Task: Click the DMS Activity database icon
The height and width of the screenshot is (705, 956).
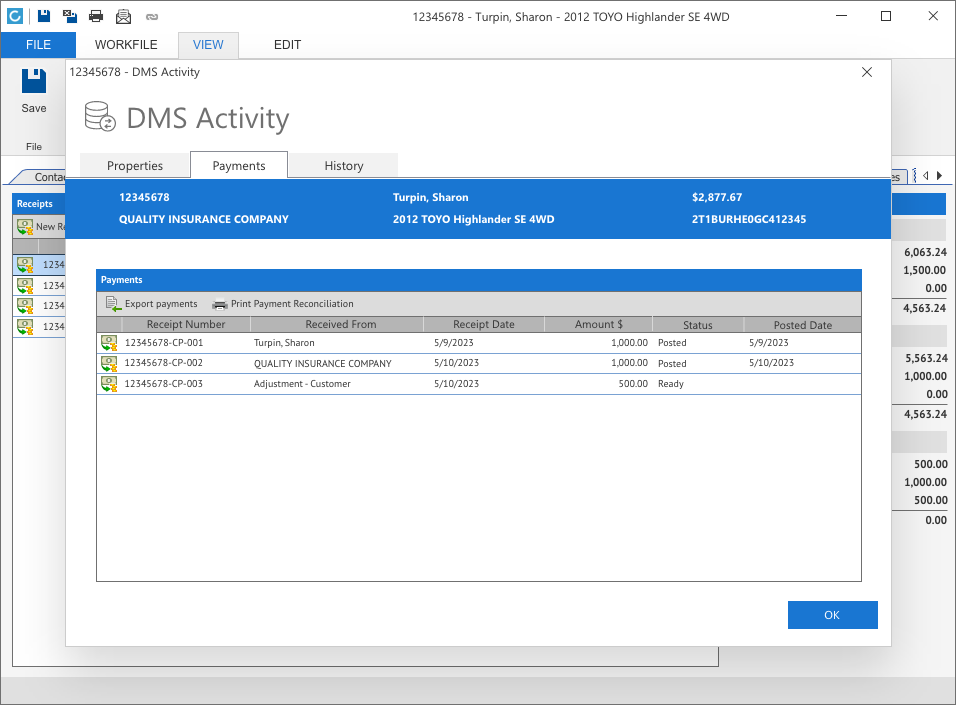Action: click(100, 116)
